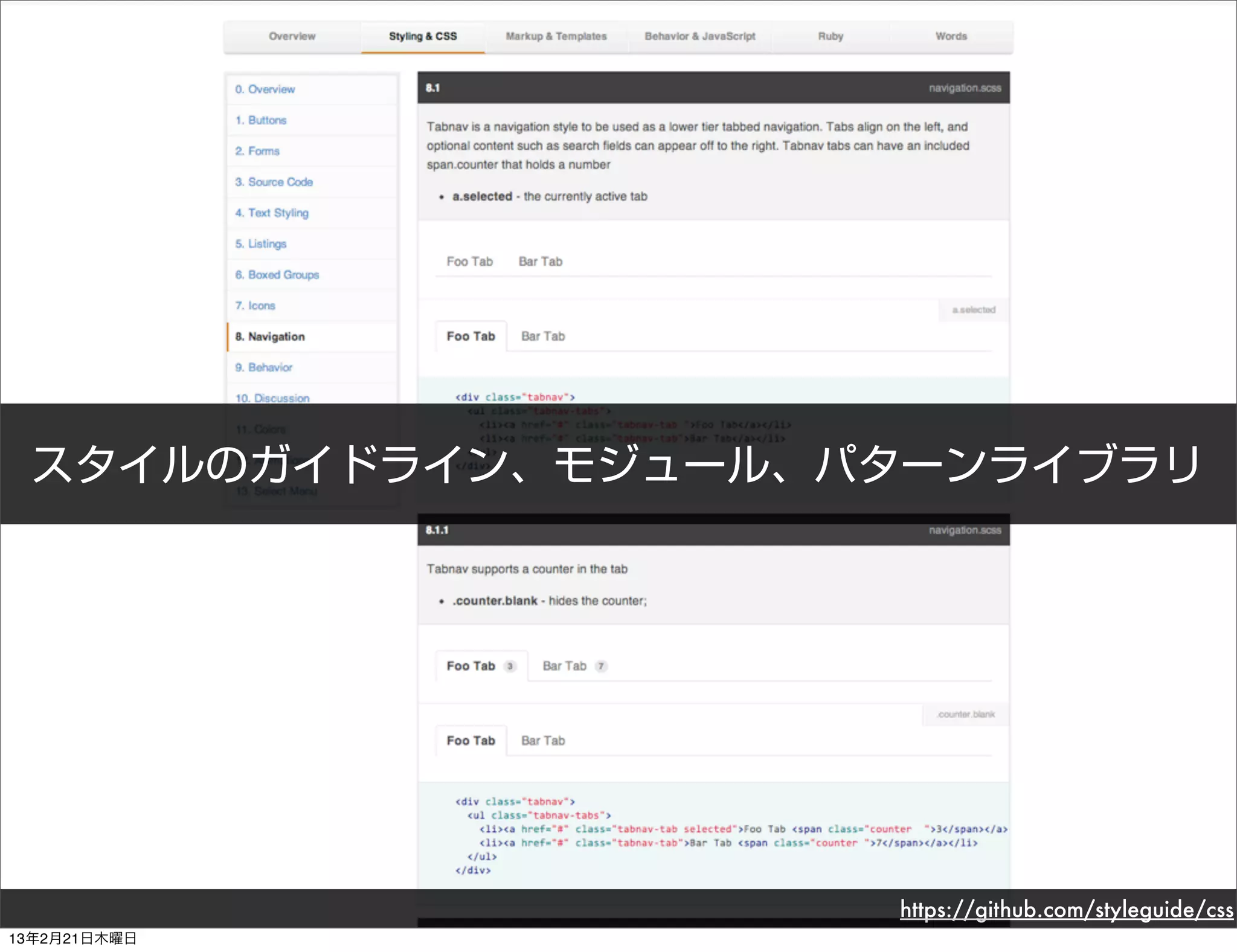Viewport: 1237px width, 952px height.
Task: Open the github.com/styleguide/css link
Action: (x=1067, y=909)
